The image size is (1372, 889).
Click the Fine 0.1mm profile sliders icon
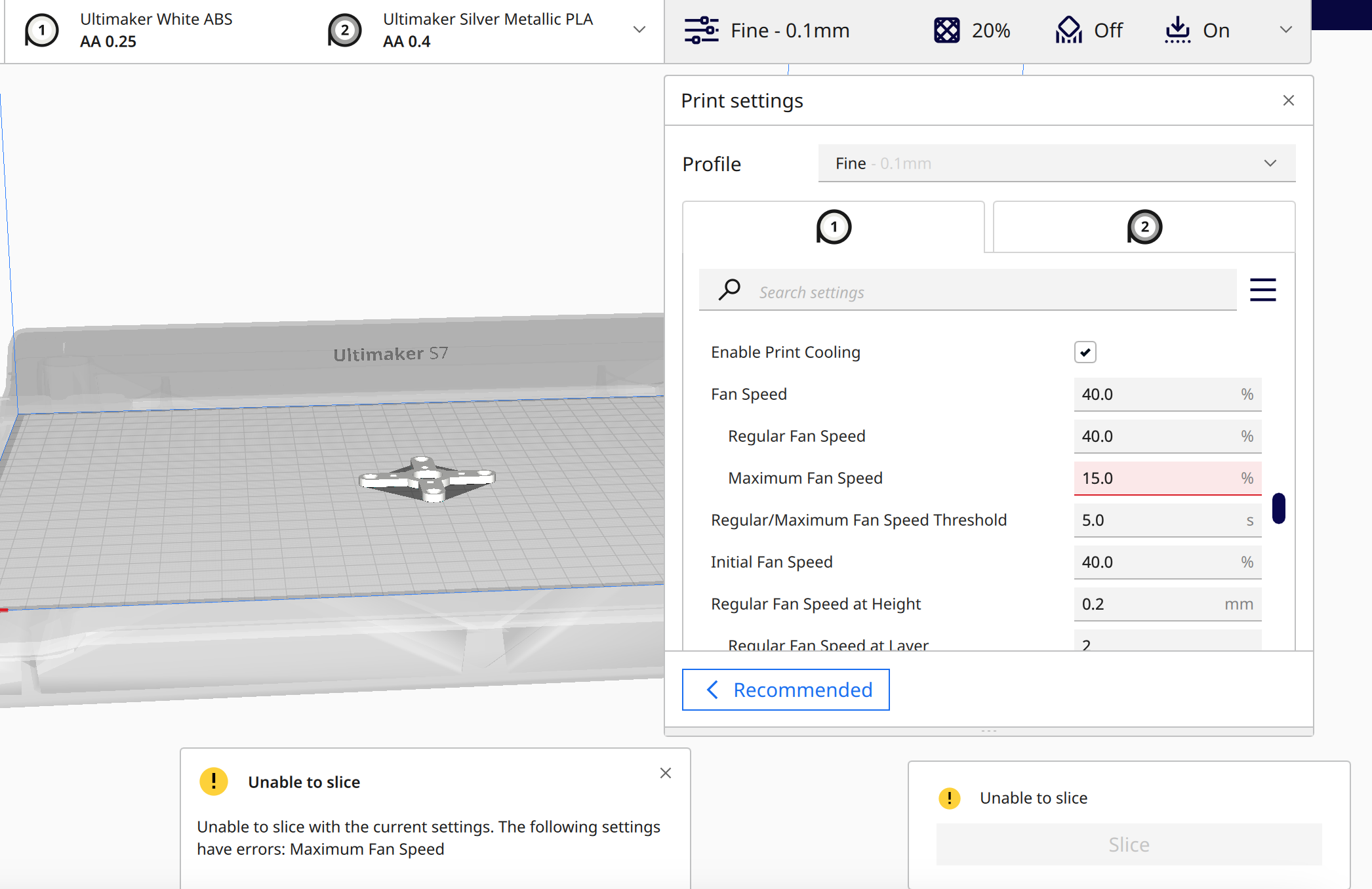[x=701, y=30]
